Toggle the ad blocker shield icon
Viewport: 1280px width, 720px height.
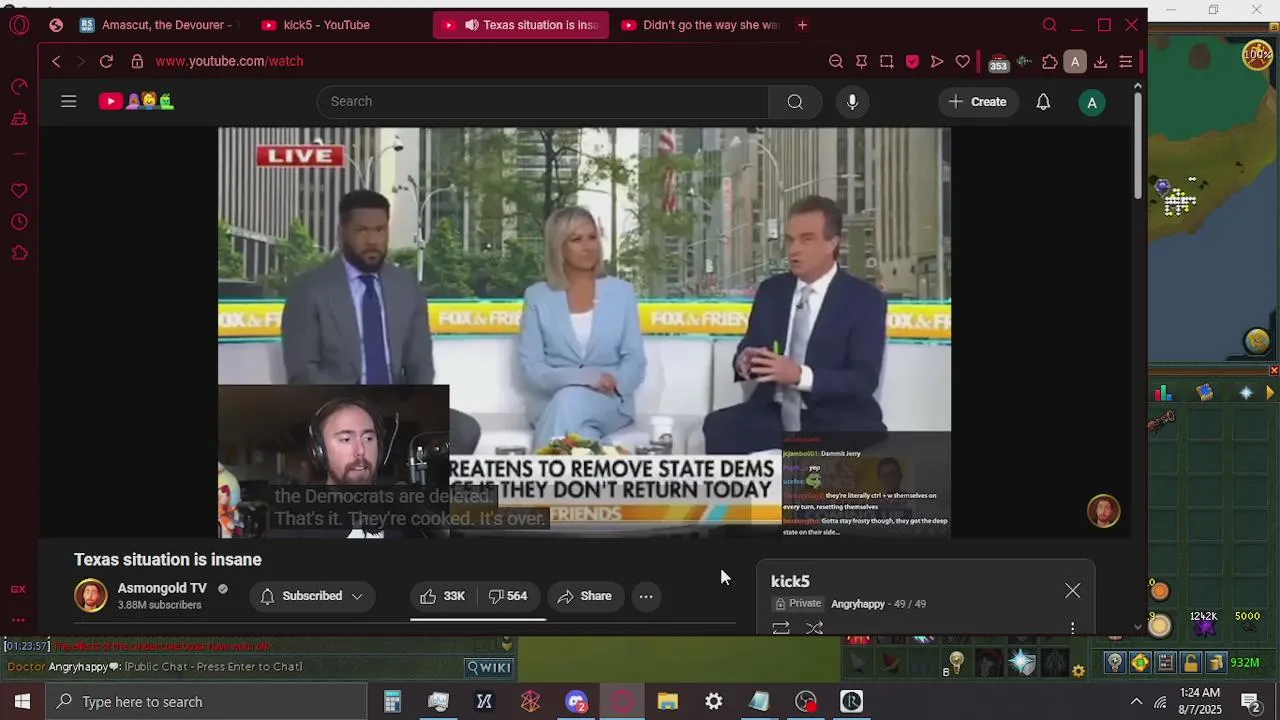coord(912,61)
